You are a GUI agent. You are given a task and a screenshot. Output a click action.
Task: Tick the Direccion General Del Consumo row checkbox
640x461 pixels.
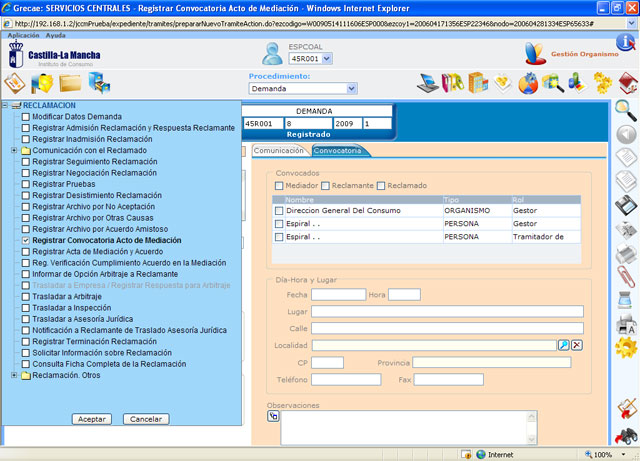pos(279,211)
